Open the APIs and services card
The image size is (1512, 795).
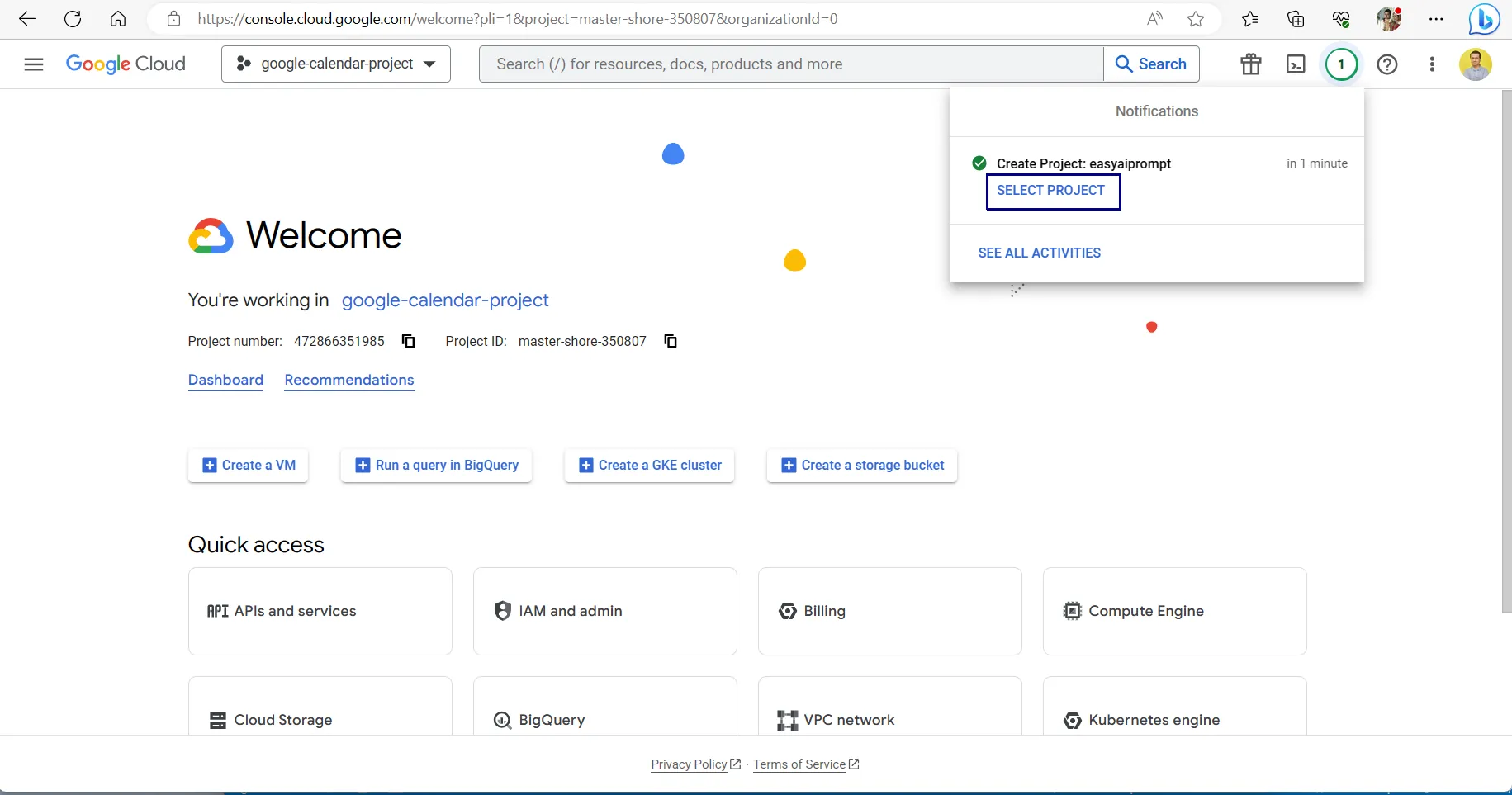coord(320,611)
